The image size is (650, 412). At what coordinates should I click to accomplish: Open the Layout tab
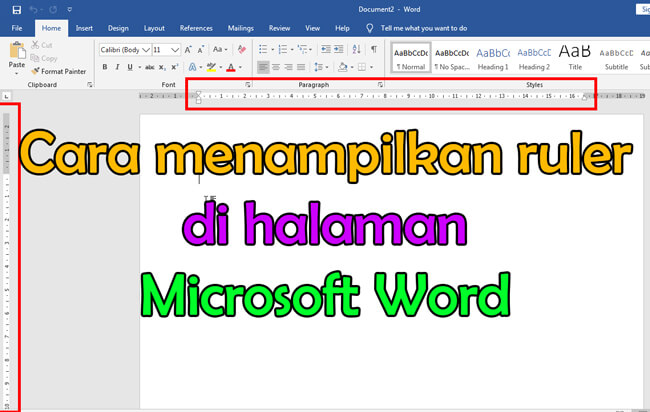pyautogui.click(x=154, y=28)
